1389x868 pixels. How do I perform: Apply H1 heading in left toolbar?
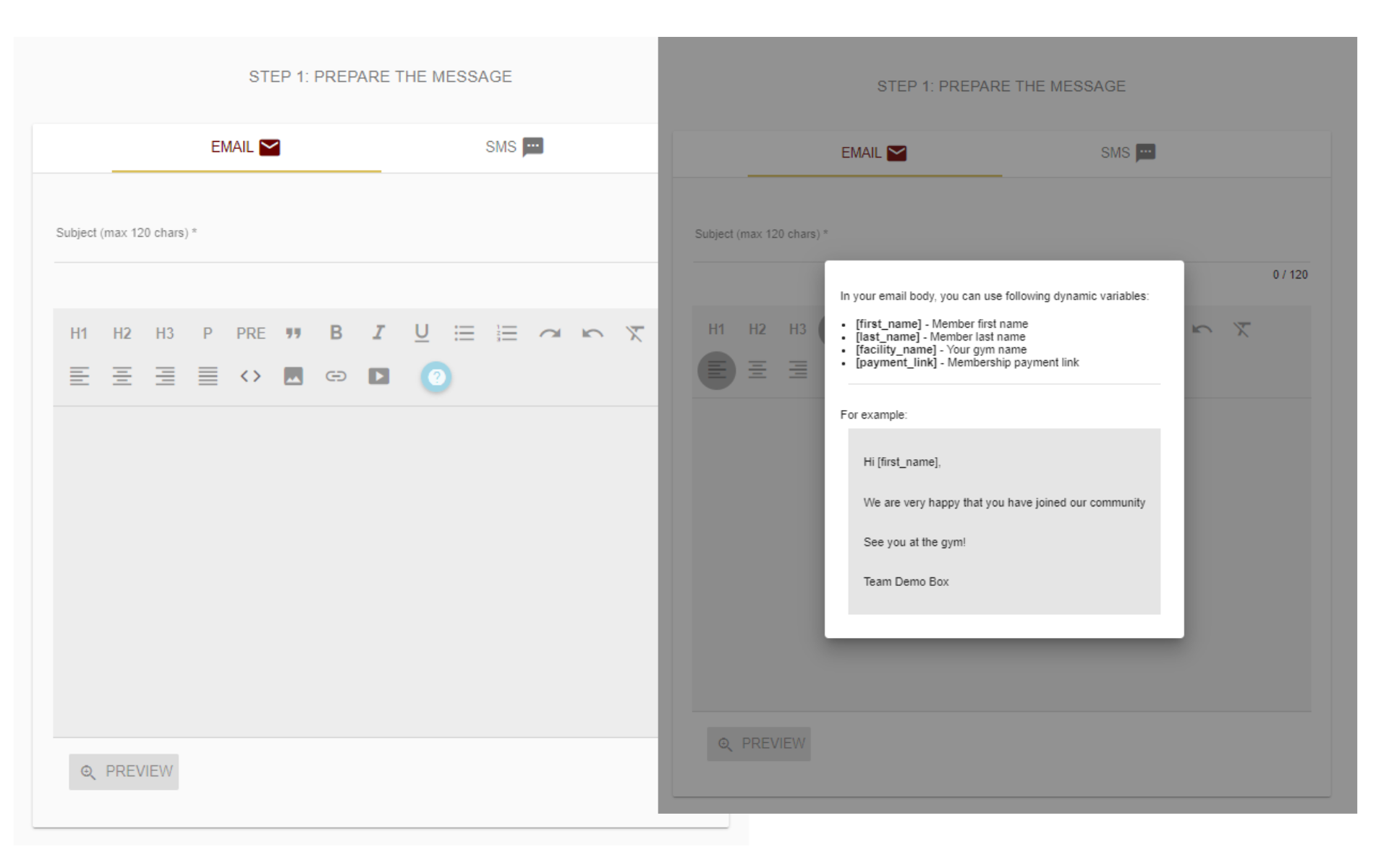(79, 333)
